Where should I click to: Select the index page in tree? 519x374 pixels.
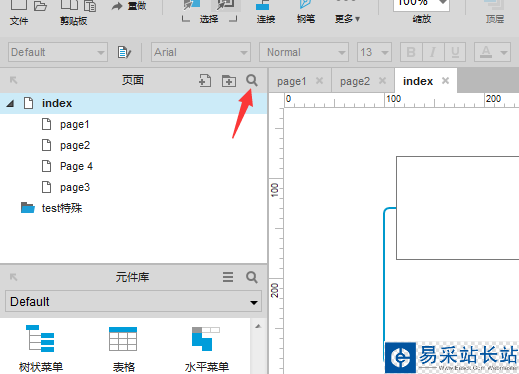point(133,103)
